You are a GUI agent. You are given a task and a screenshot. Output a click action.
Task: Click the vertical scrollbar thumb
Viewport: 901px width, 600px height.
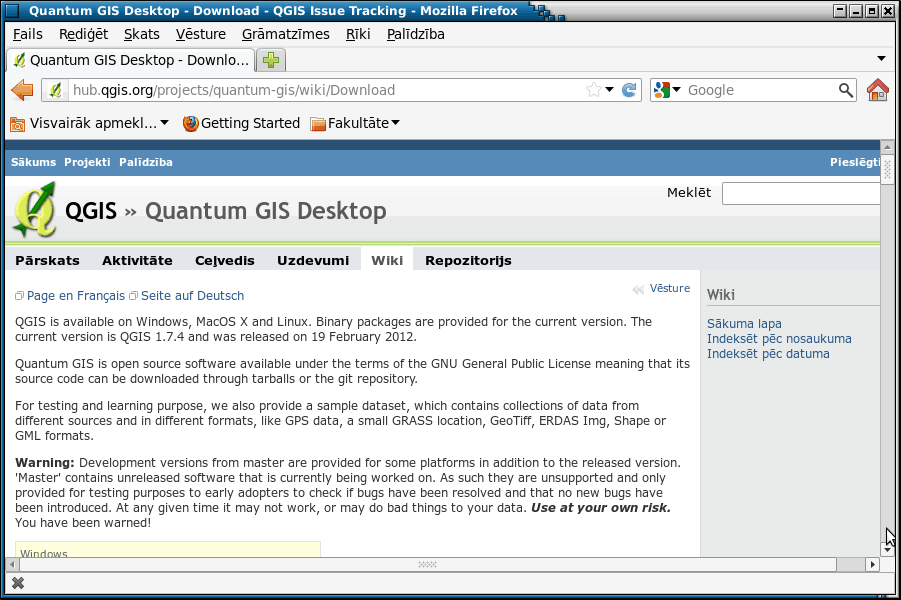[887, 169]
